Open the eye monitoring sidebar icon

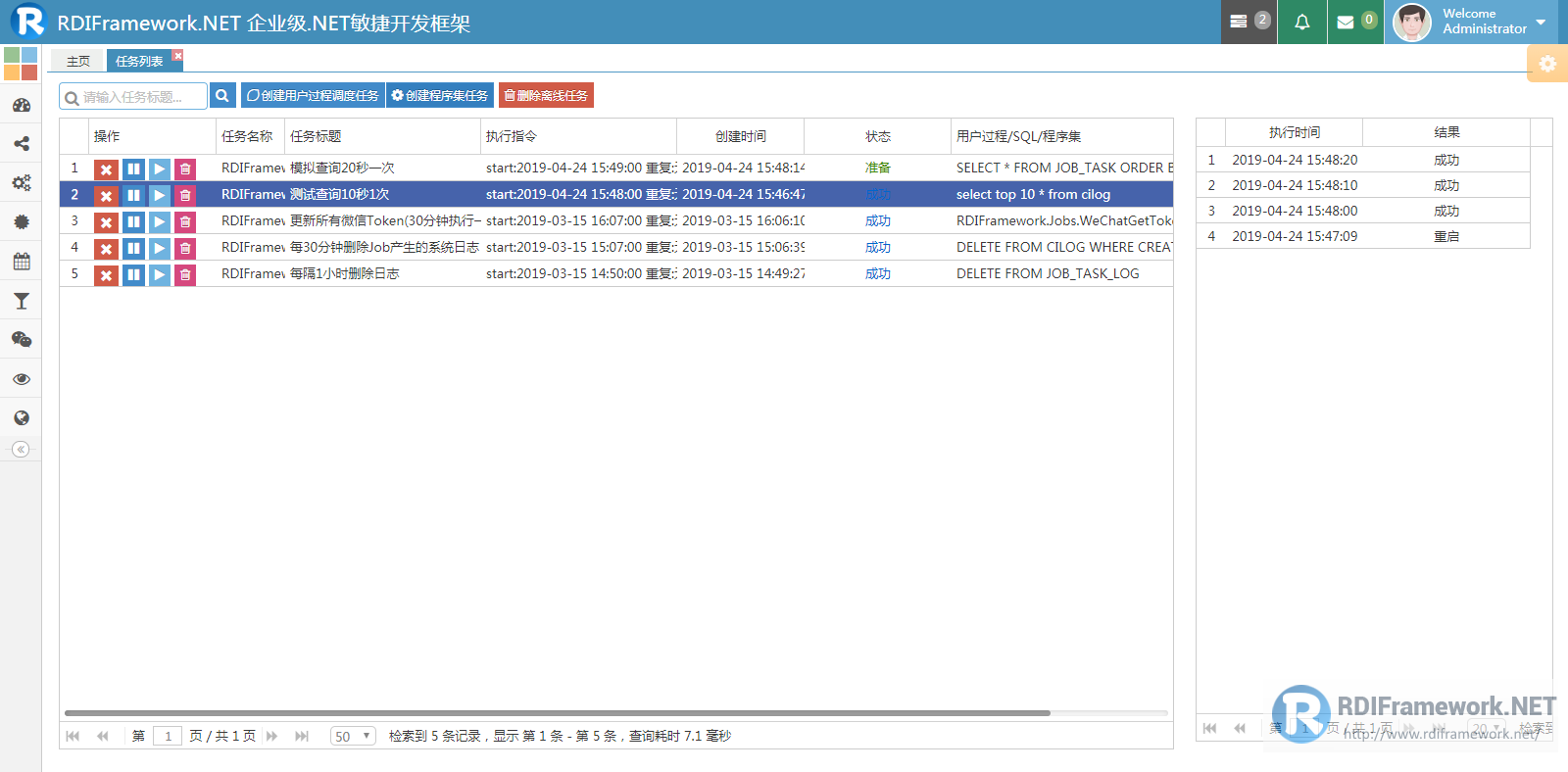[x=21, y=379]
